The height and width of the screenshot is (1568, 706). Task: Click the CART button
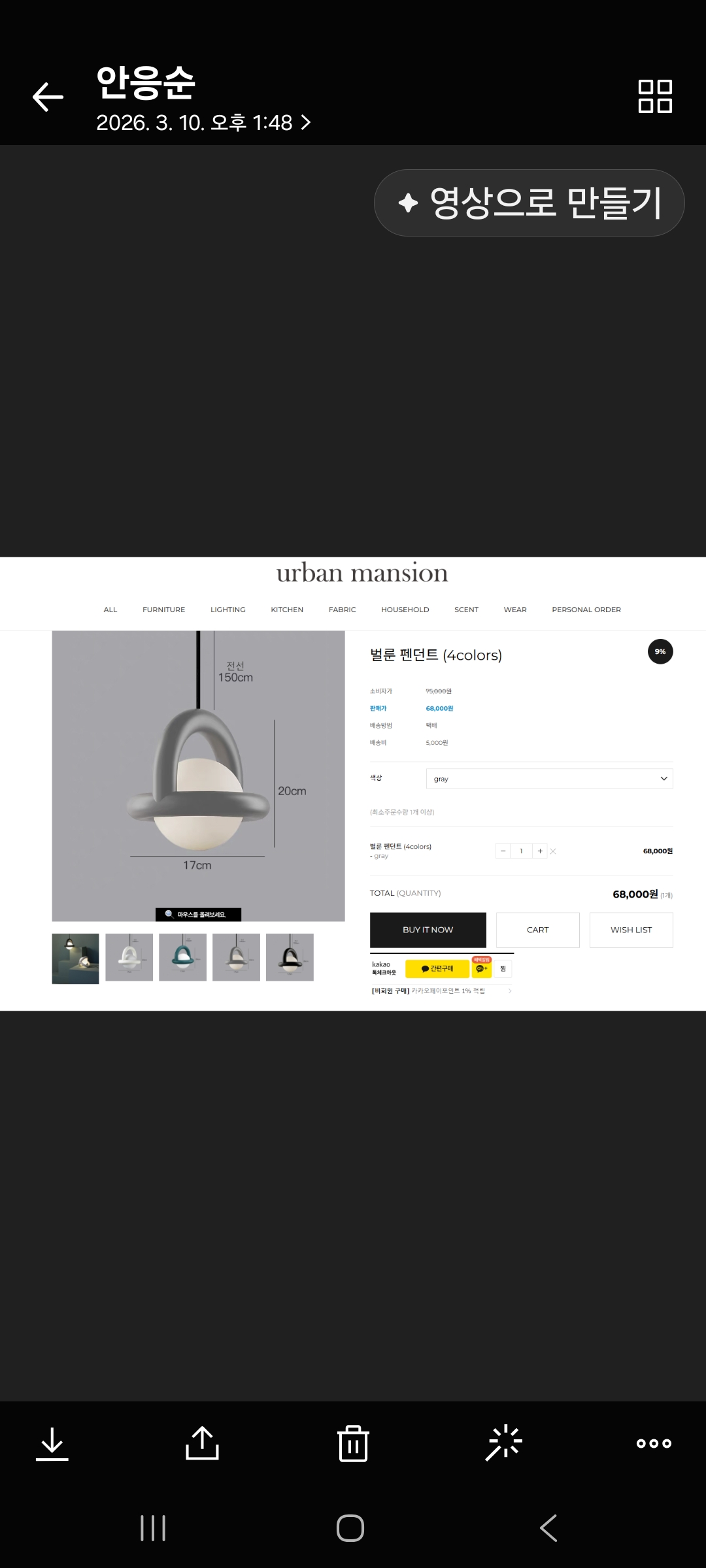[538, 930]
